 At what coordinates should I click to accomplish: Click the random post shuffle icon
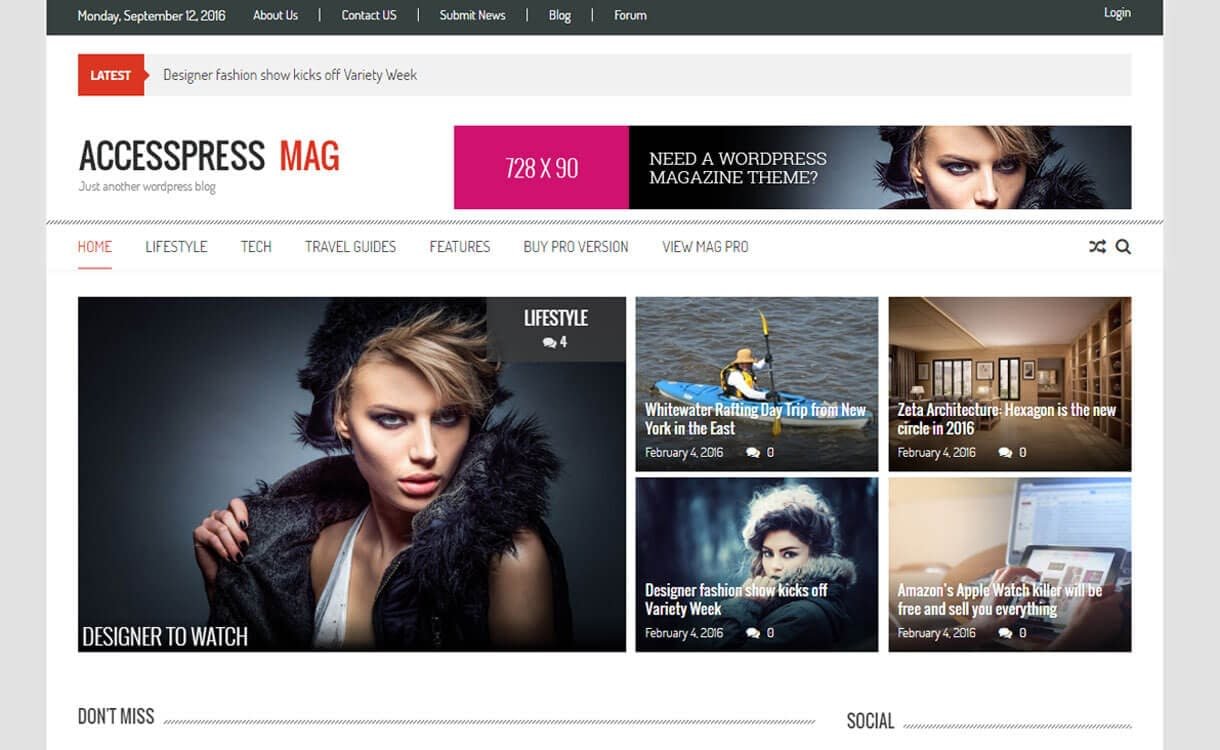[1096, 246]
